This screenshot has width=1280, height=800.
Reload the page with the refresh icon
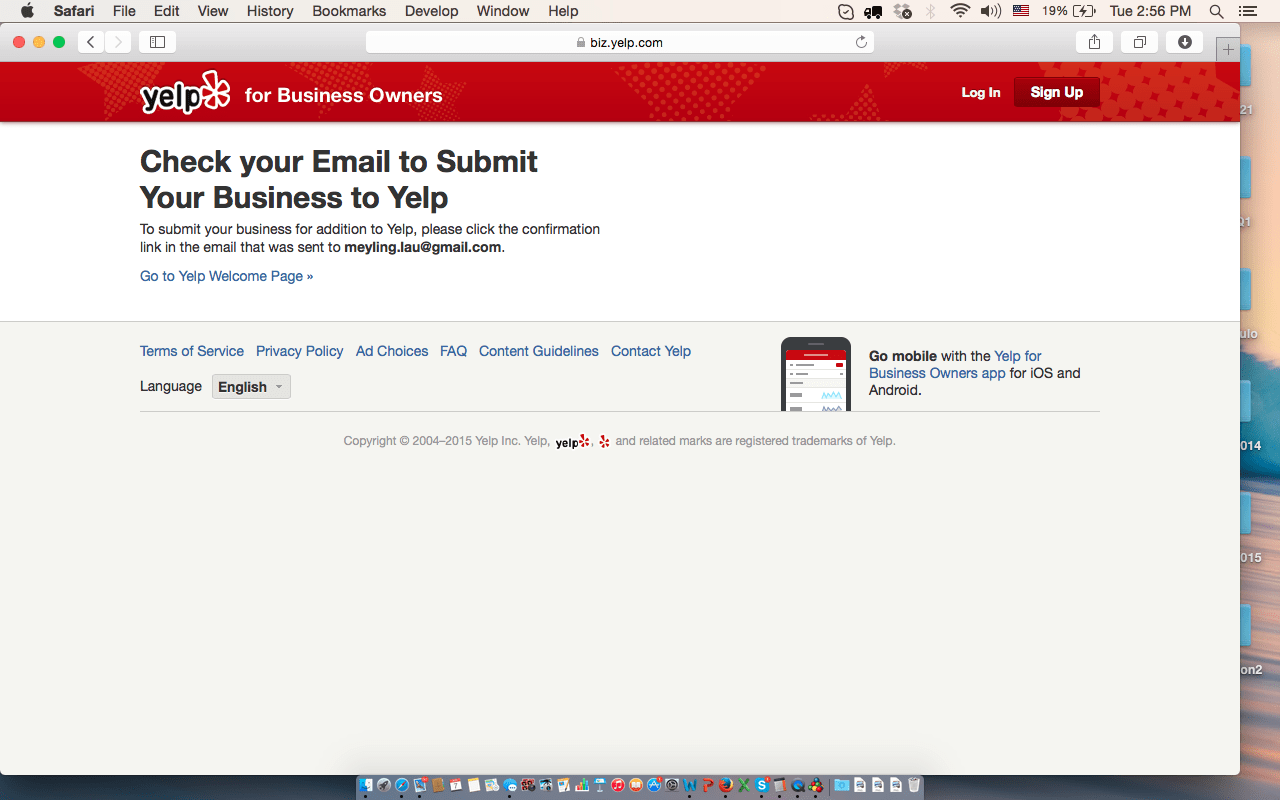(861, 42)
